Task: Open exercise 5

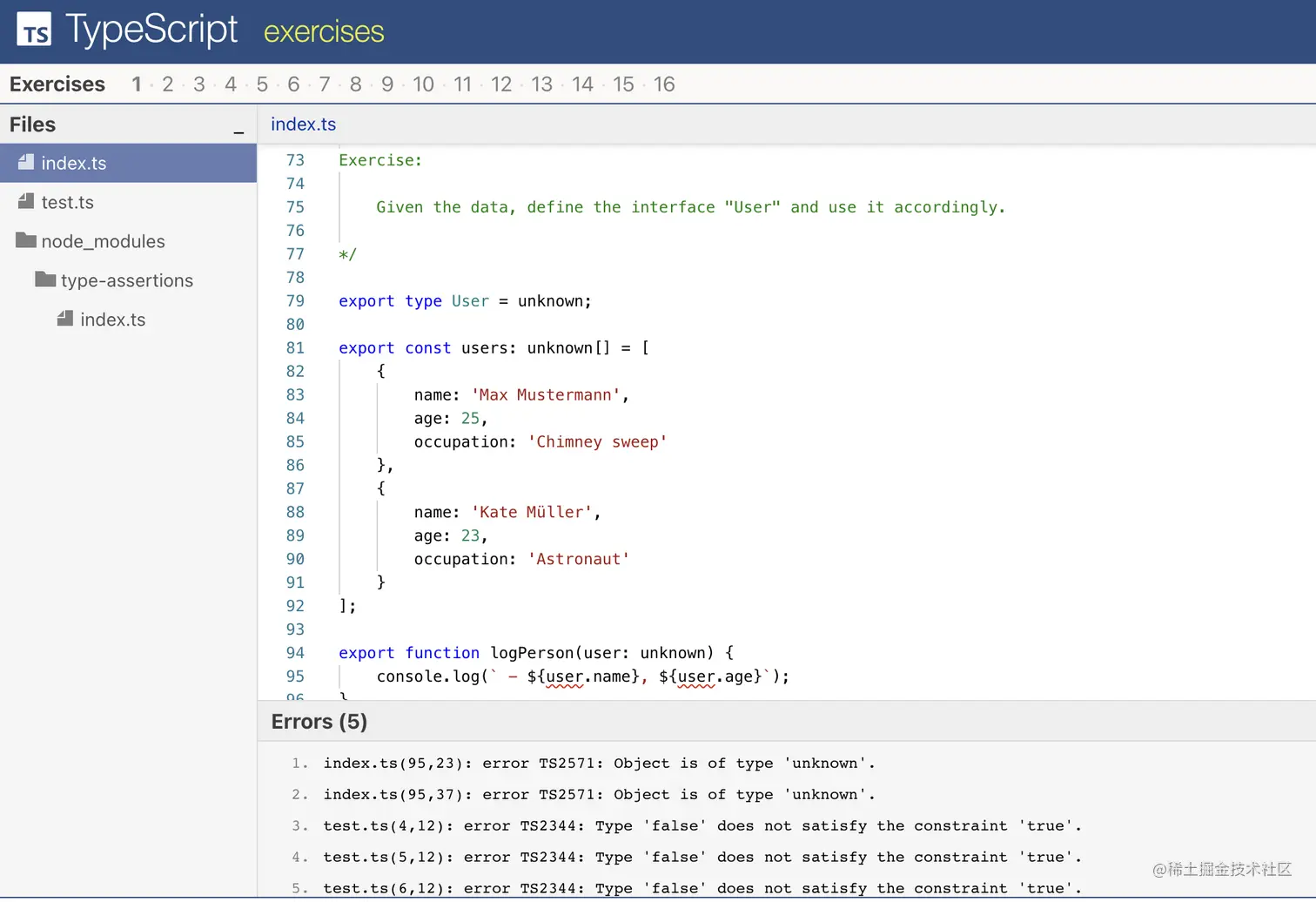Action: (x=262, y=84)
